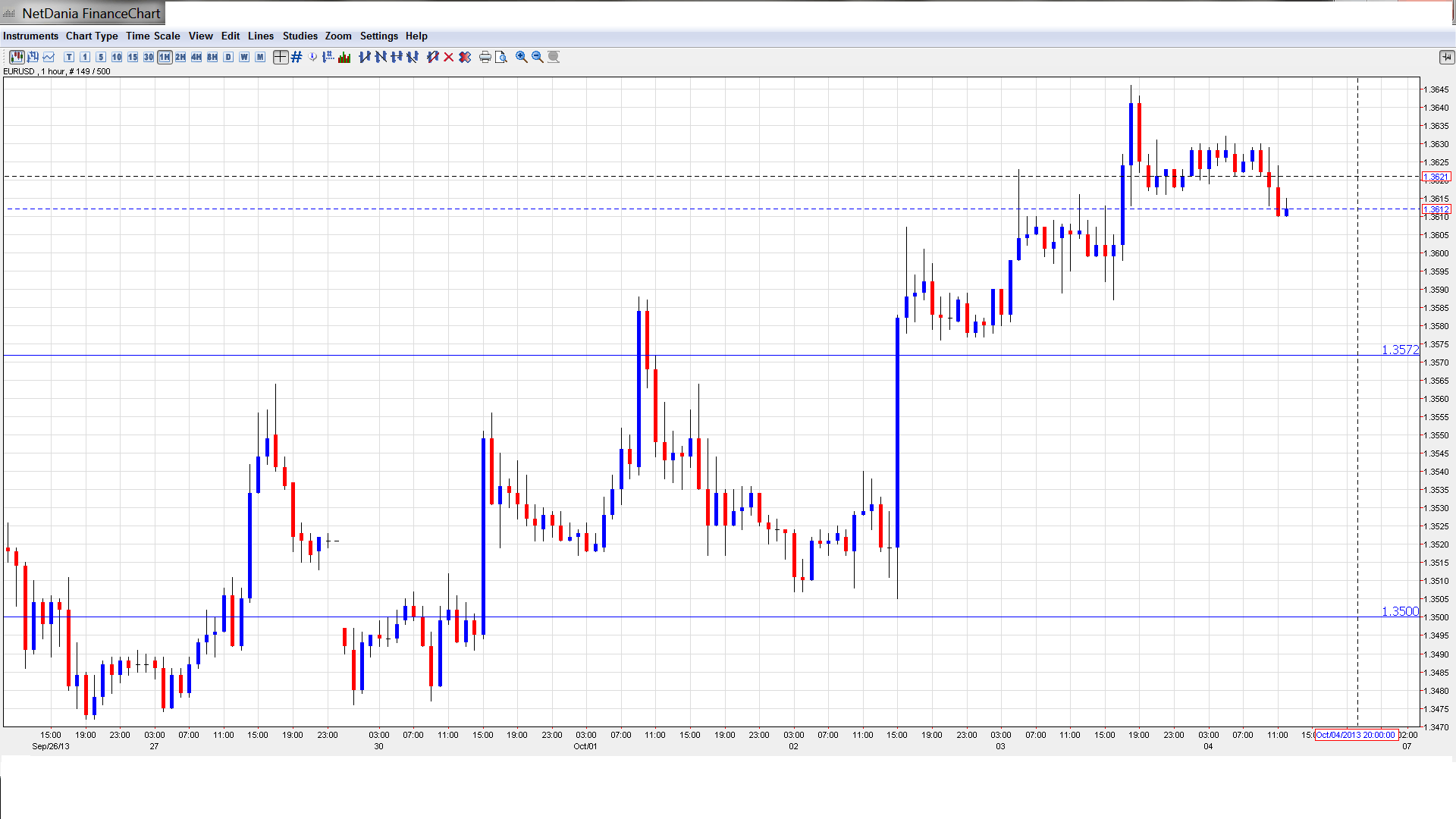Print the chart
The height and width of the screenshot is (819, 1456).
pos(485,57)
